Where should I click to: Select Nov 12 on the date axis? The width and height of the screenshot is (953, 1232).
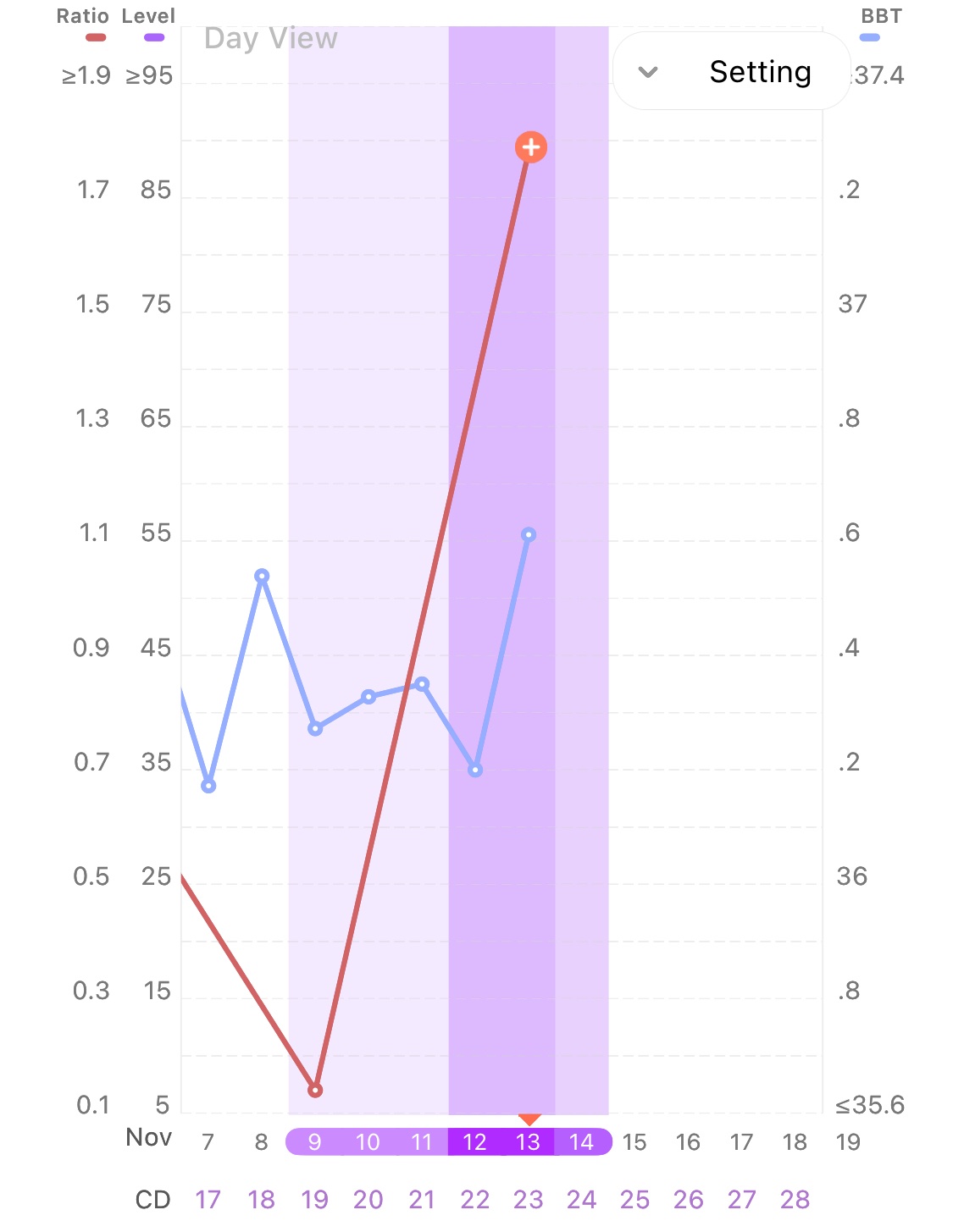click(474, 1142)
